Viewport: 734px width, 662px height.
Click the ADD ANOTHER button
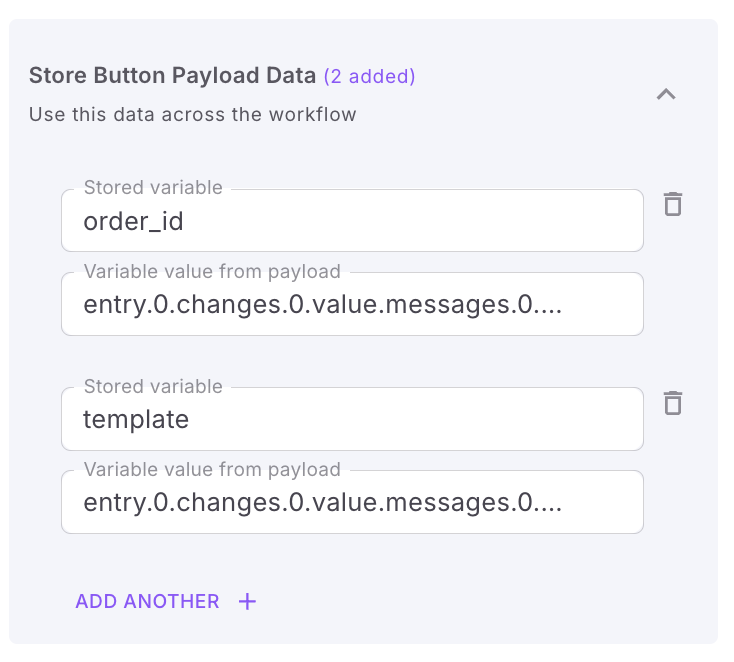147,601
